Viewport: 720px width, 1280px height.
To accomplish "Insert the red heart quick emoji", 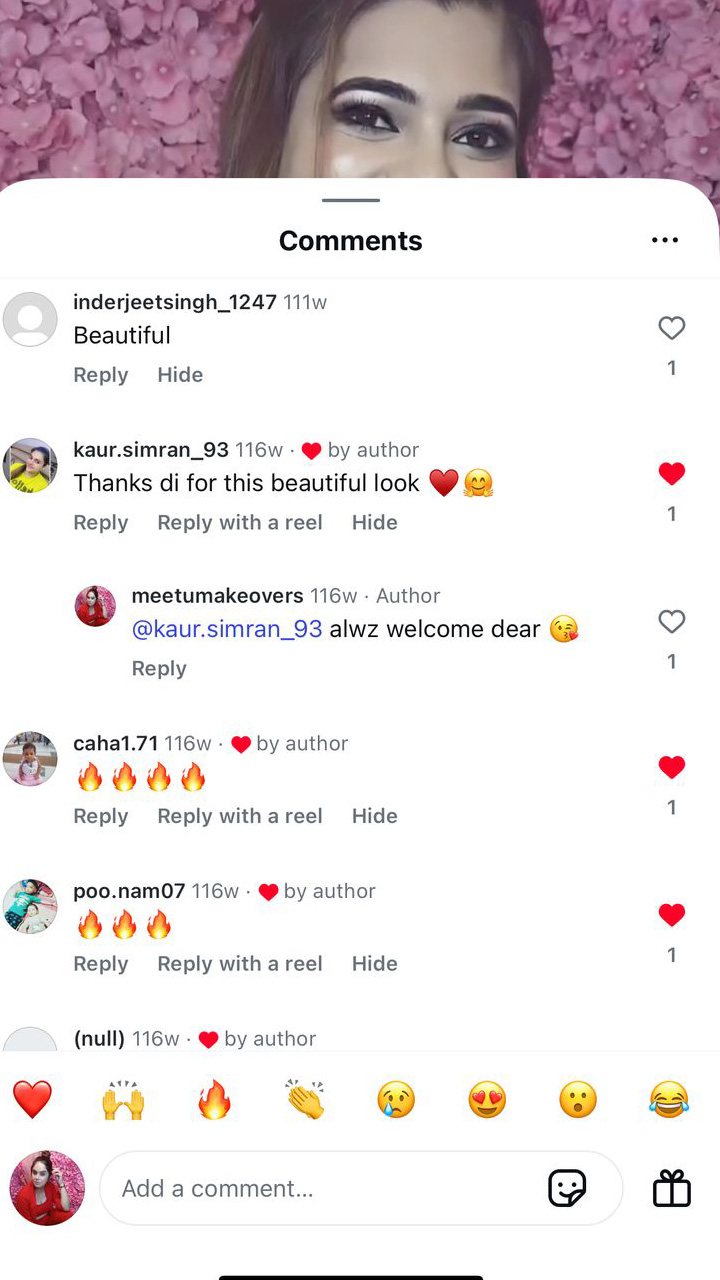I will coord(32,1100).
